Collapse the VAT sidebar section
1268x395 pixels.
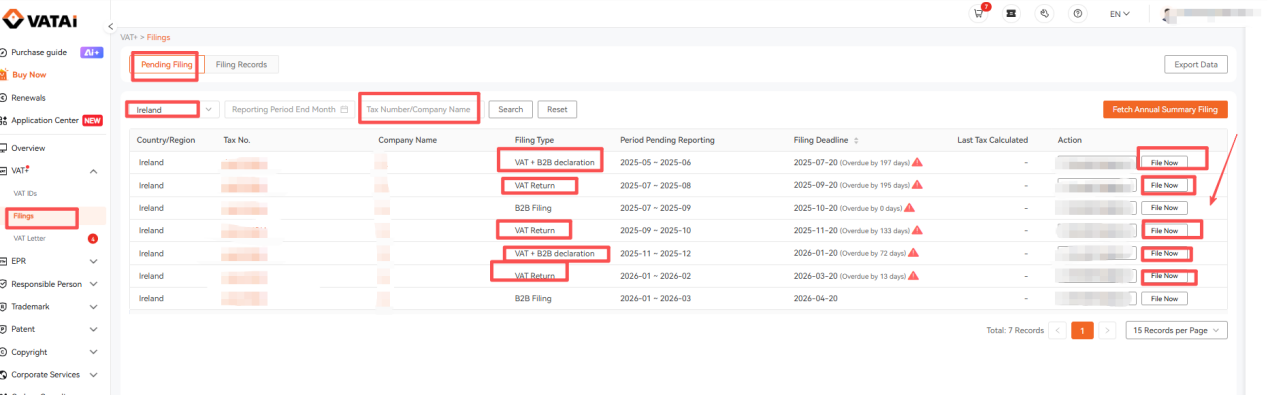coord(94,171)
